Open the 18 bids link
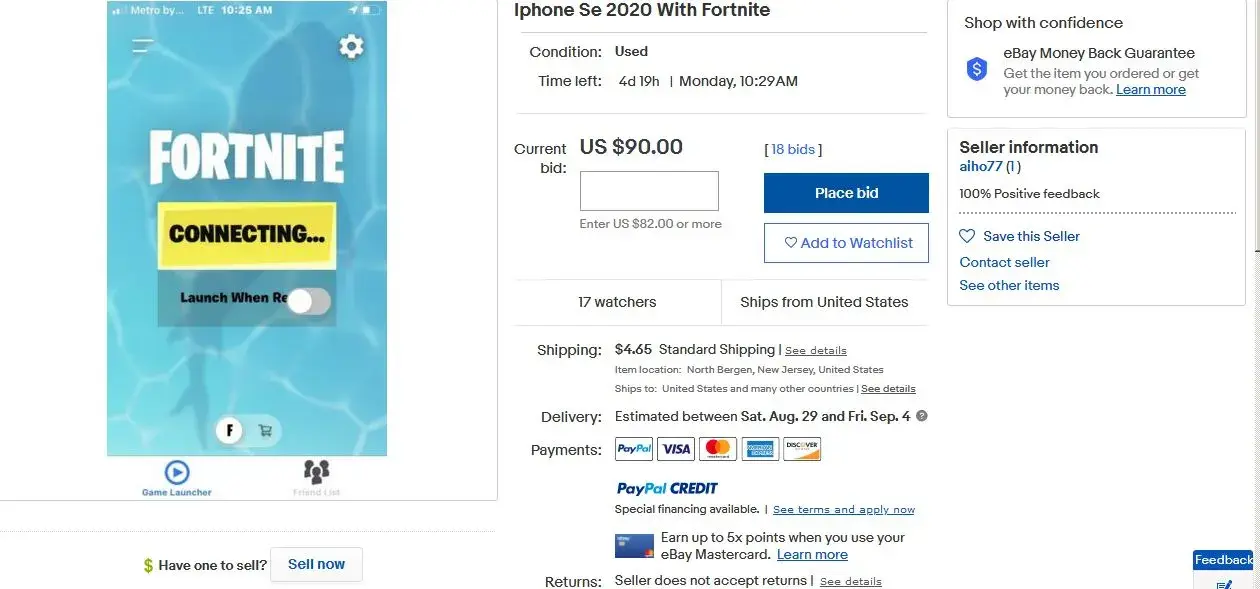 click(x=792, y=148)
